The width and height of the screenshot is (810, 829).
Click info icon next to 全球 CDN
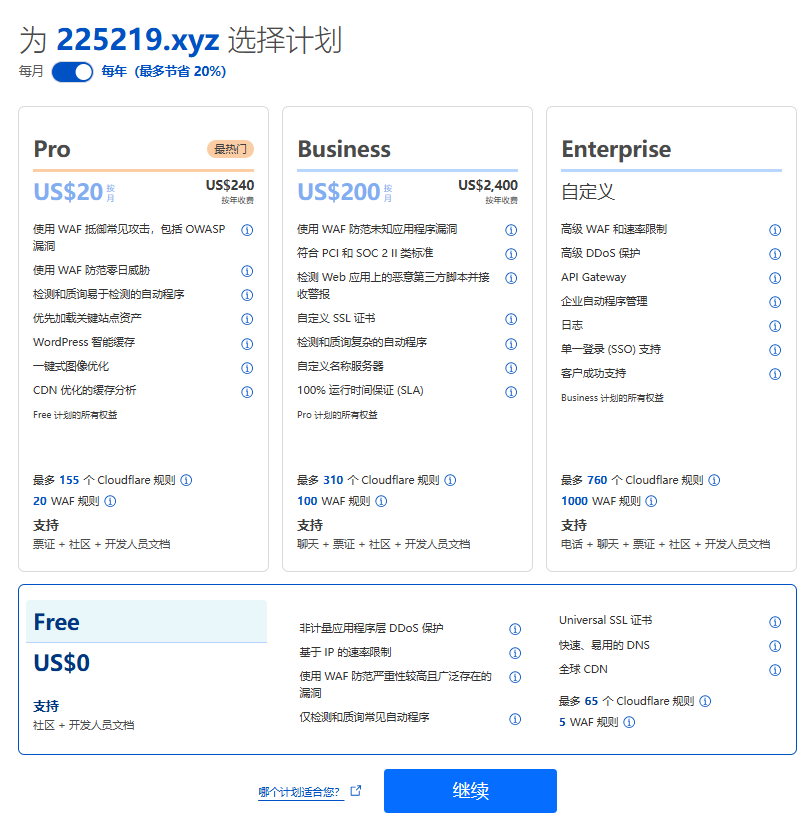[x=775, y=670]
